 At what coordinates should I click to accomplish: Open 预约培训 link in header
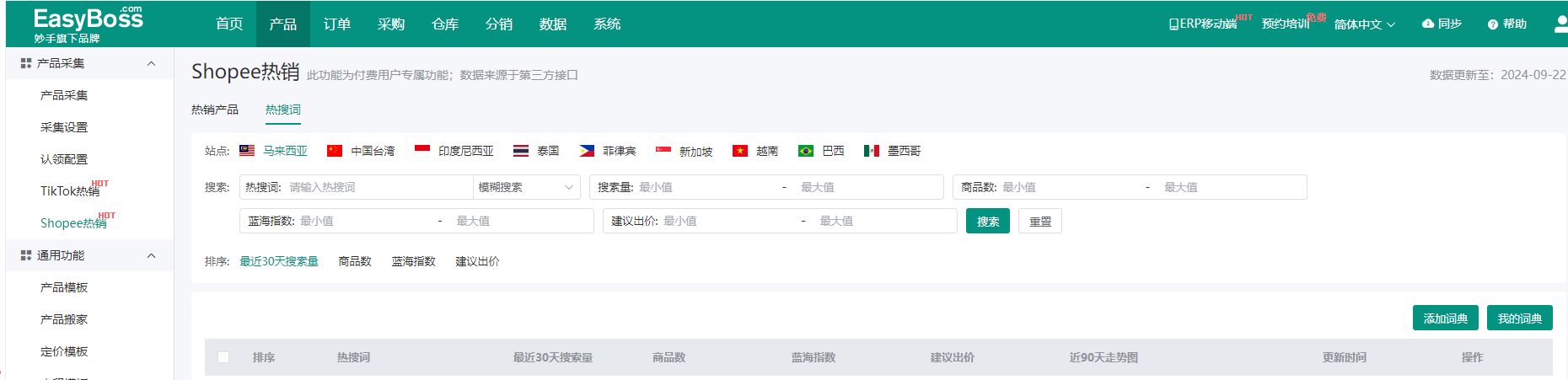[1286, 24]
